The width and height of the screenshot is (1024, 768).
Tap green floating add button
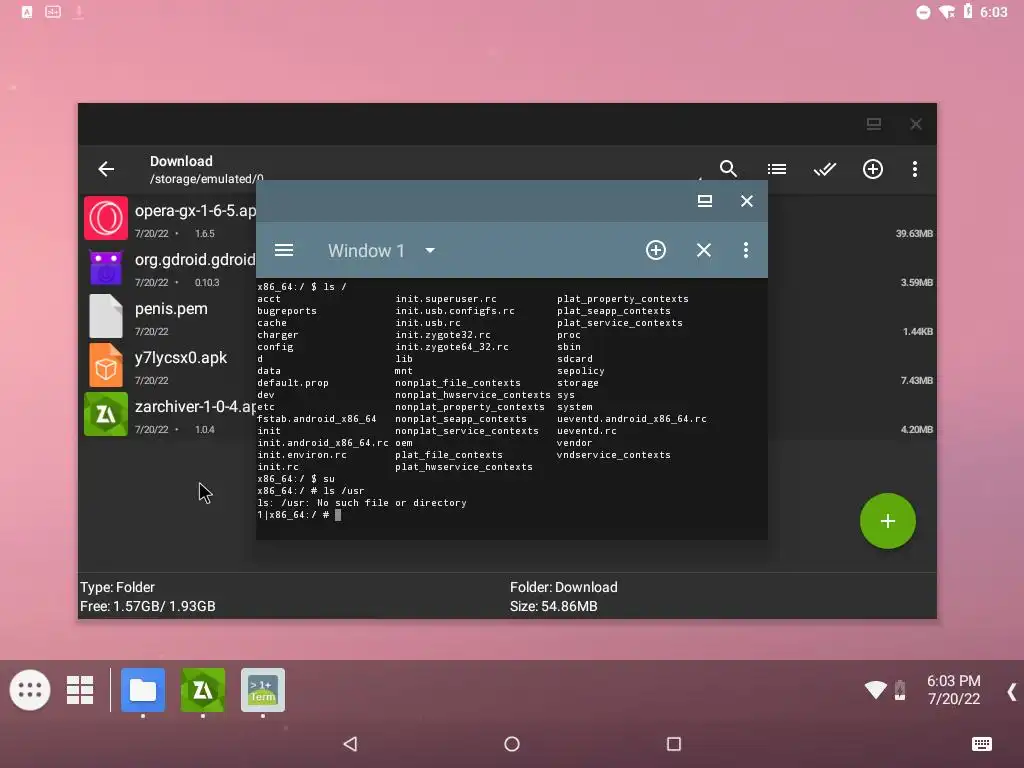[888, 521]
